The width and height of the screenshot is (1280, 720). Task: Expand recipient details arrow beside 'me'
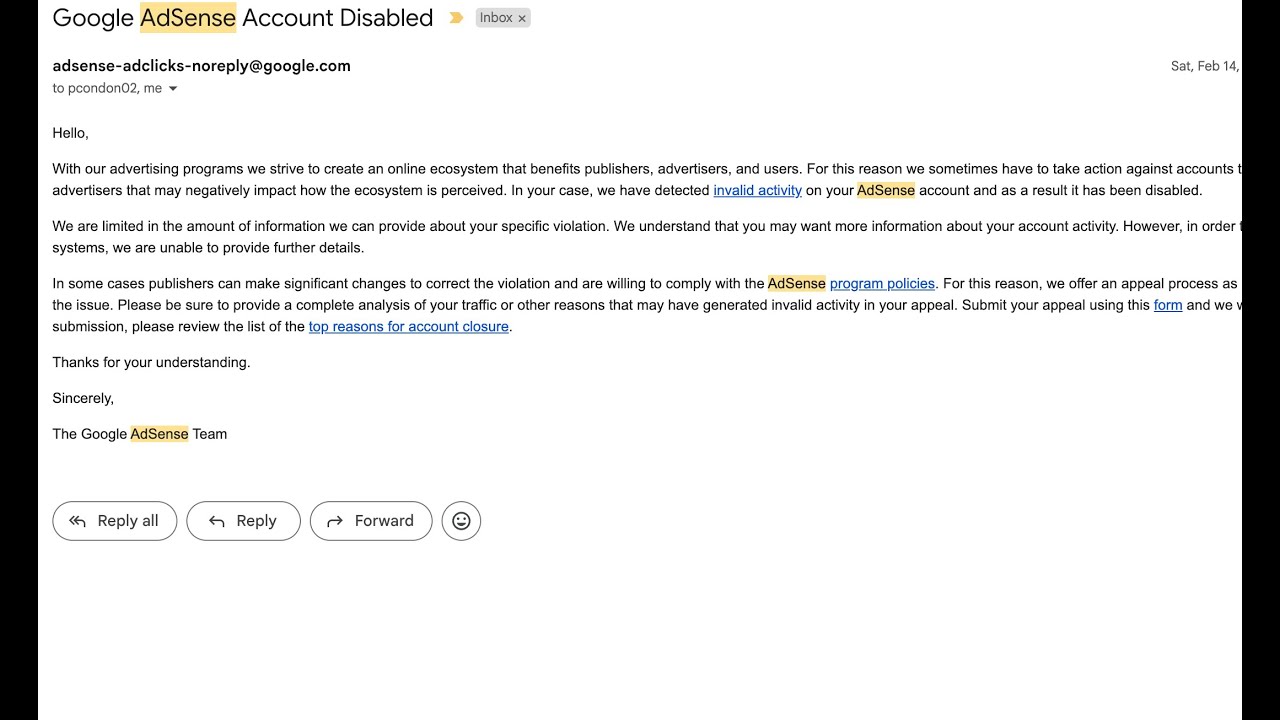tap(173, 88)
